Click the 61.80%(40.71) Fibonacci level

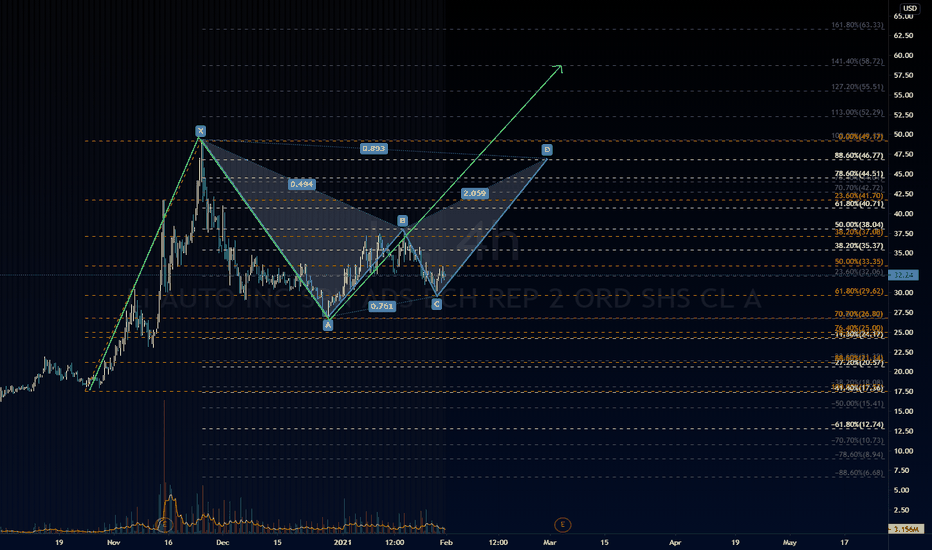coord(859,203)
